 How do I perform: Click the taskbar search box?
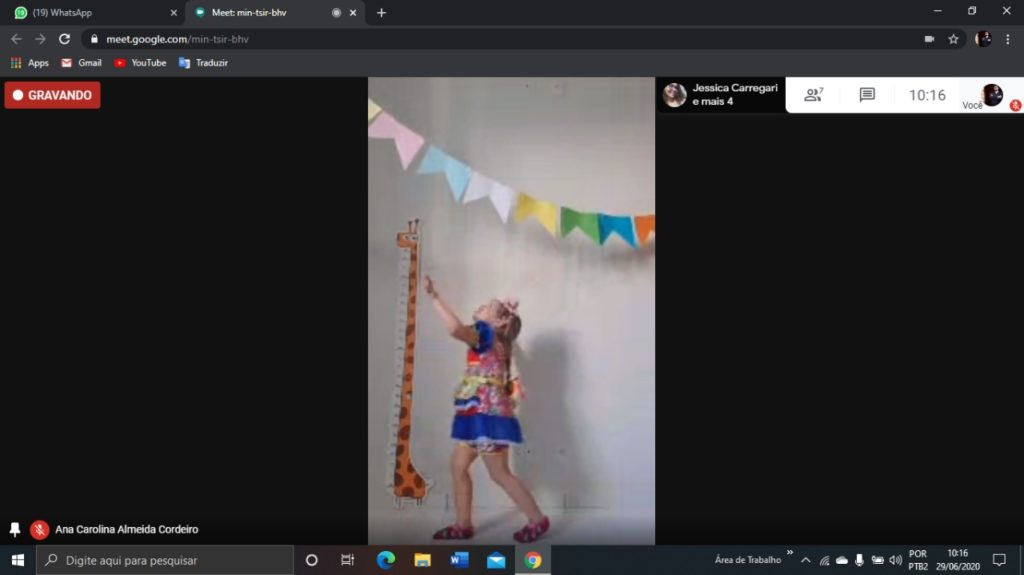coord(165,560)
